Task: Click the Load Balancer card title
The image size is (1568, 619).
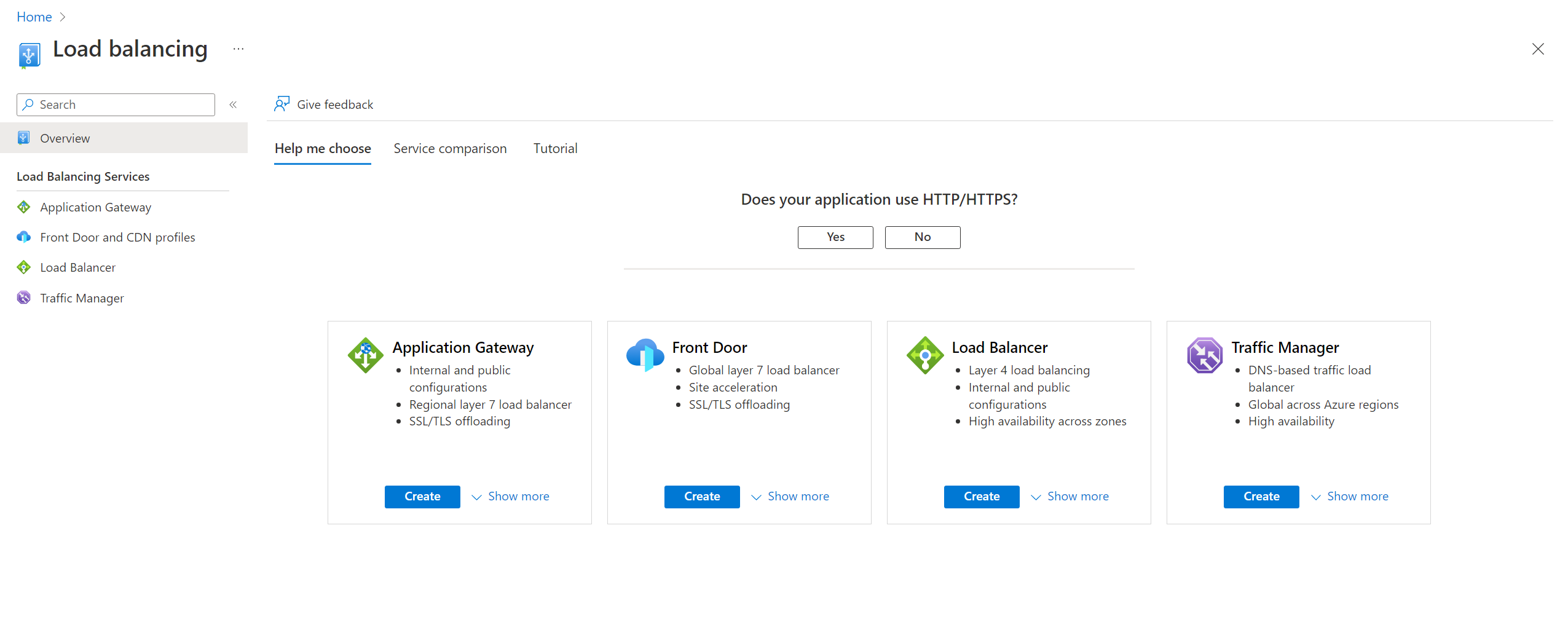Action: (999, 347)
